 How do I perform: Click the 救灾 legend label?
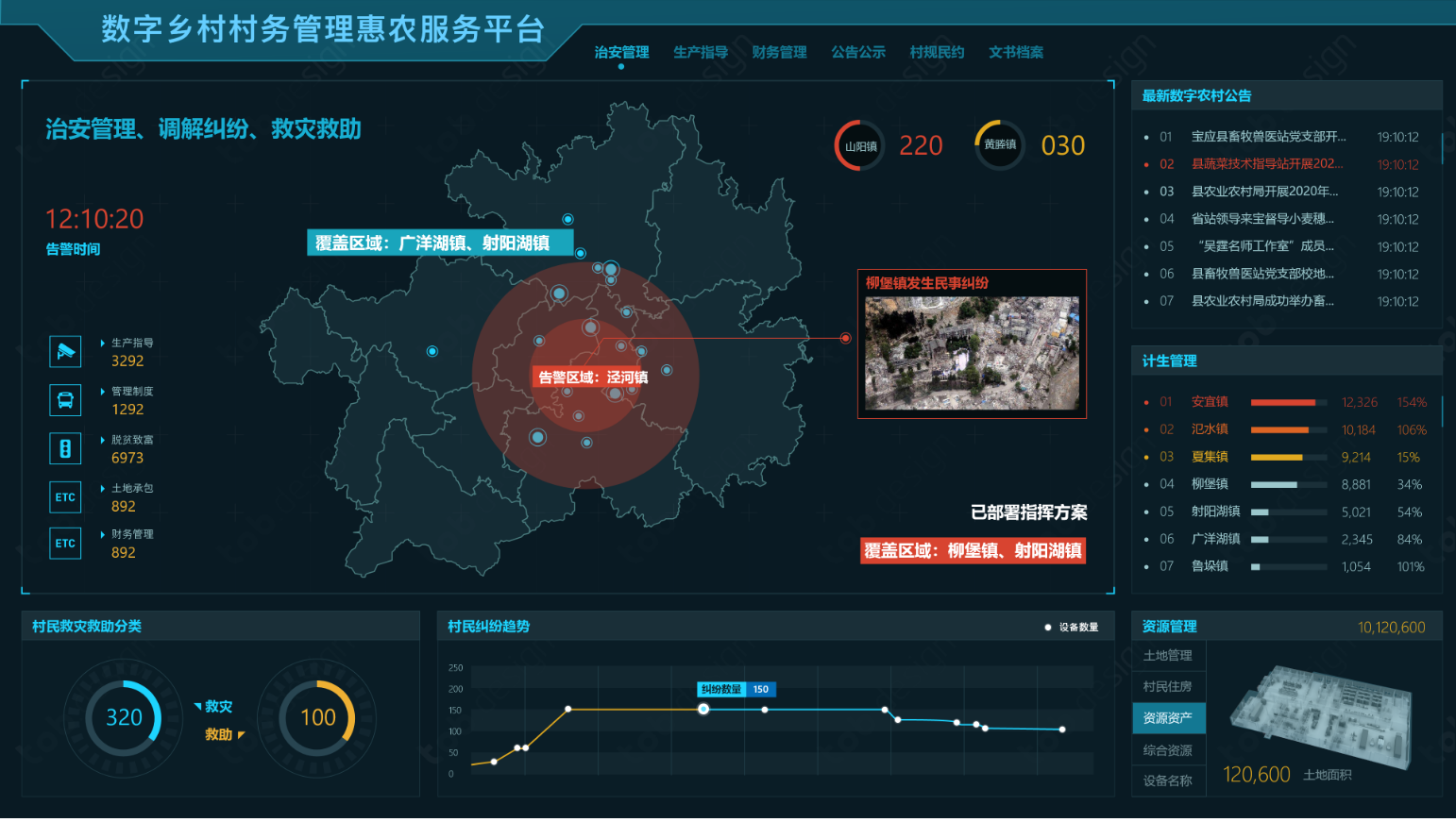pyautogui.click(x=218, y=706)
